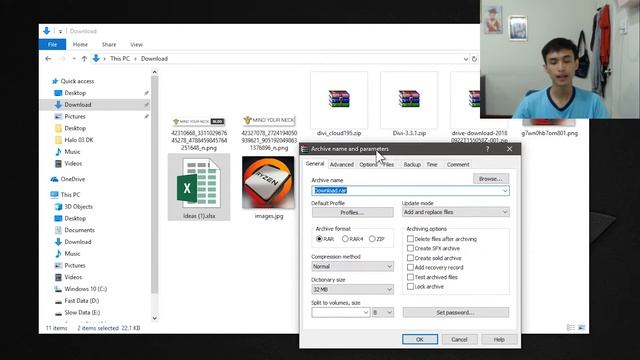The image size is (640, 360).
Task: Open the Share ribbon tab
Action: click(x=109, y=44)
